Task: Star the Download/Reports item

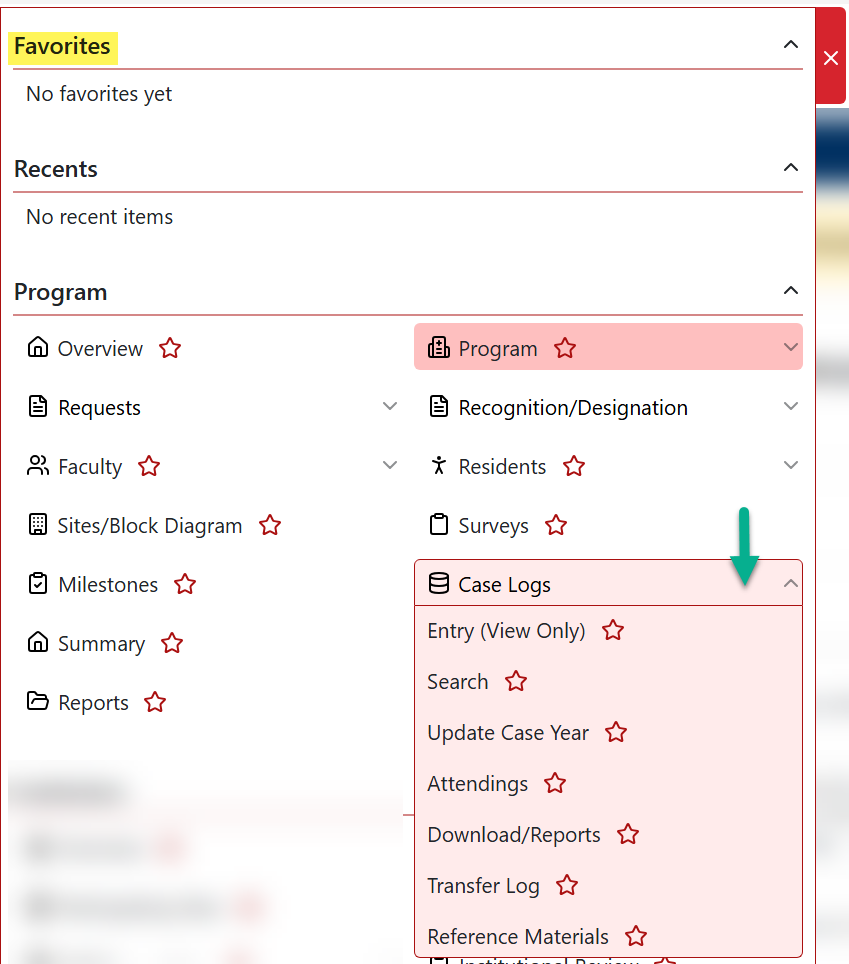Action: 628,834
